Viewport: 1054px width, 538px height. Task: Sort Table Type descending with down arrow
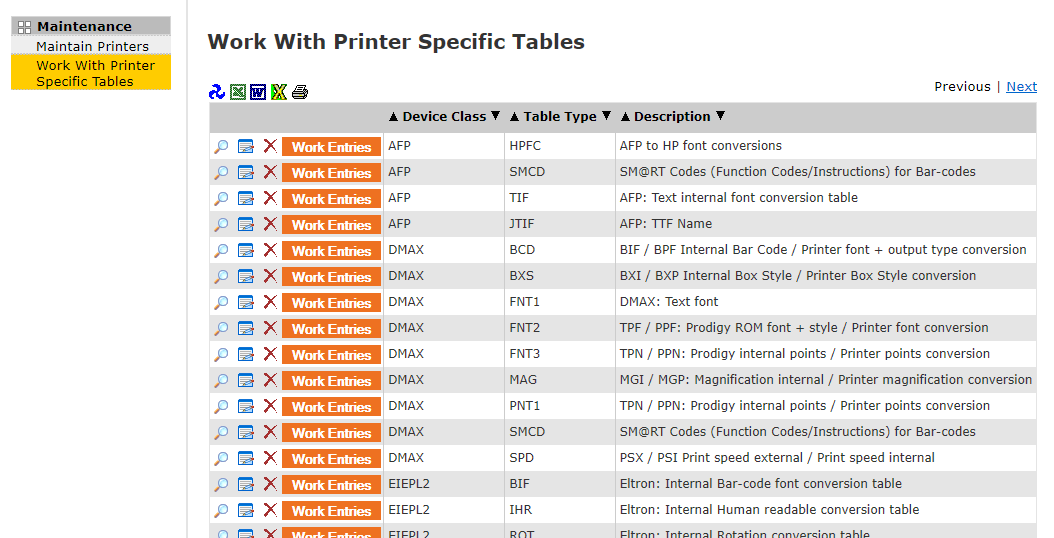tap(606, 117)
